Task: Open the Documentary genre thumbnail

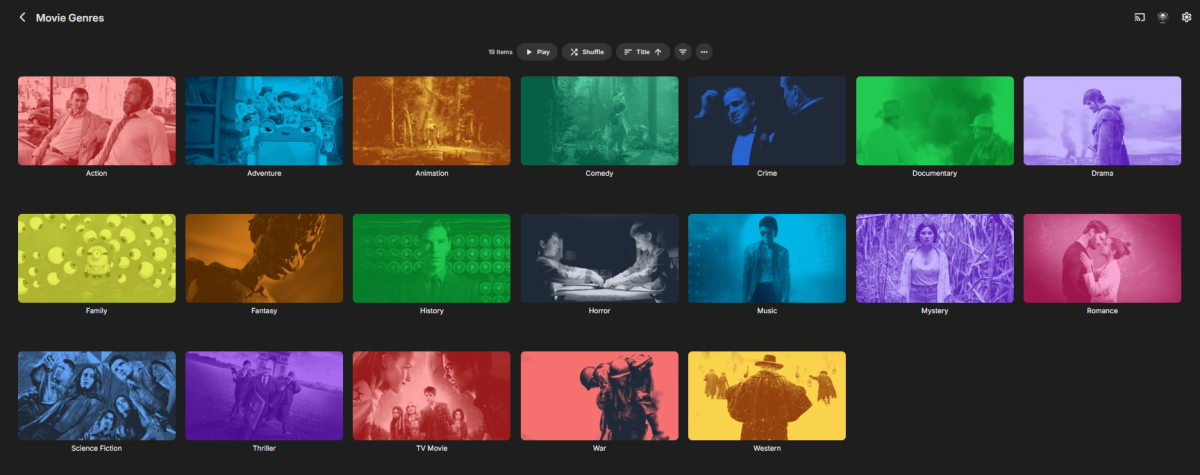Action: point(935,121)
